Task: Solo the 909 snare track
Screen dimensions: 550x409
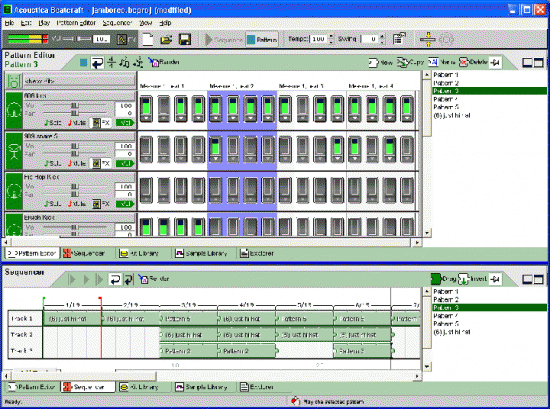Action: (53, 163)
